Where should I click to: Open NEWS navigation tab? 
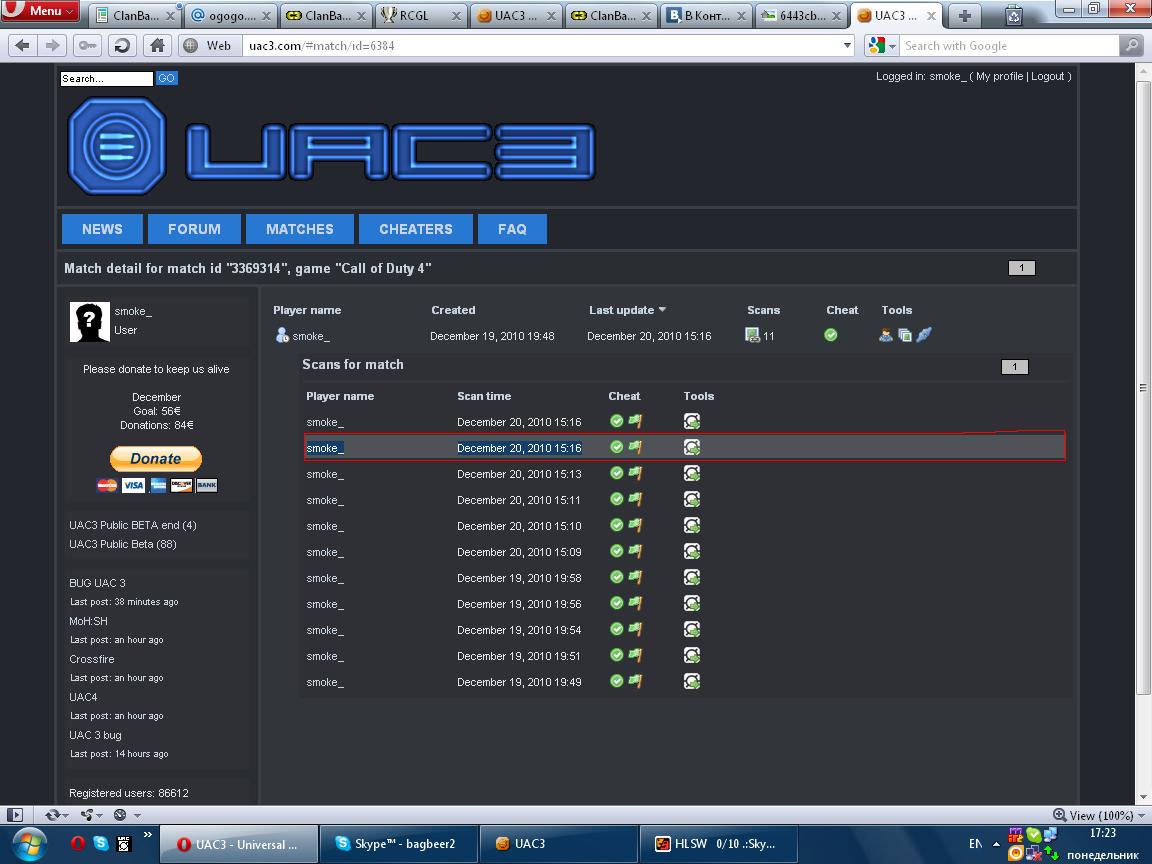[x=102, y=229]
